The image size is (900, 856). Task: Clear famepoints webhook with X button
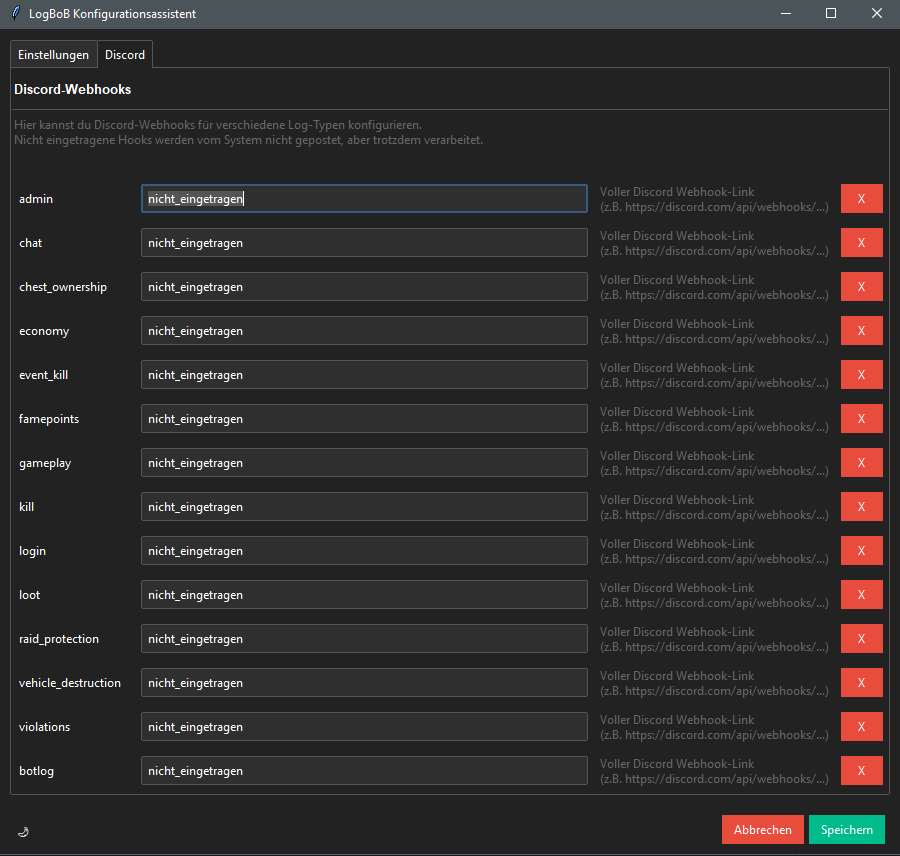[862, 419]
